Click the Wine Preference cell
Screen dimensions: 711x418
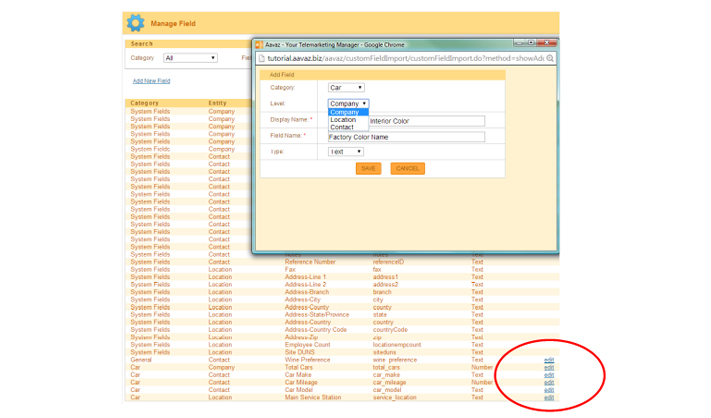(307, 360)
